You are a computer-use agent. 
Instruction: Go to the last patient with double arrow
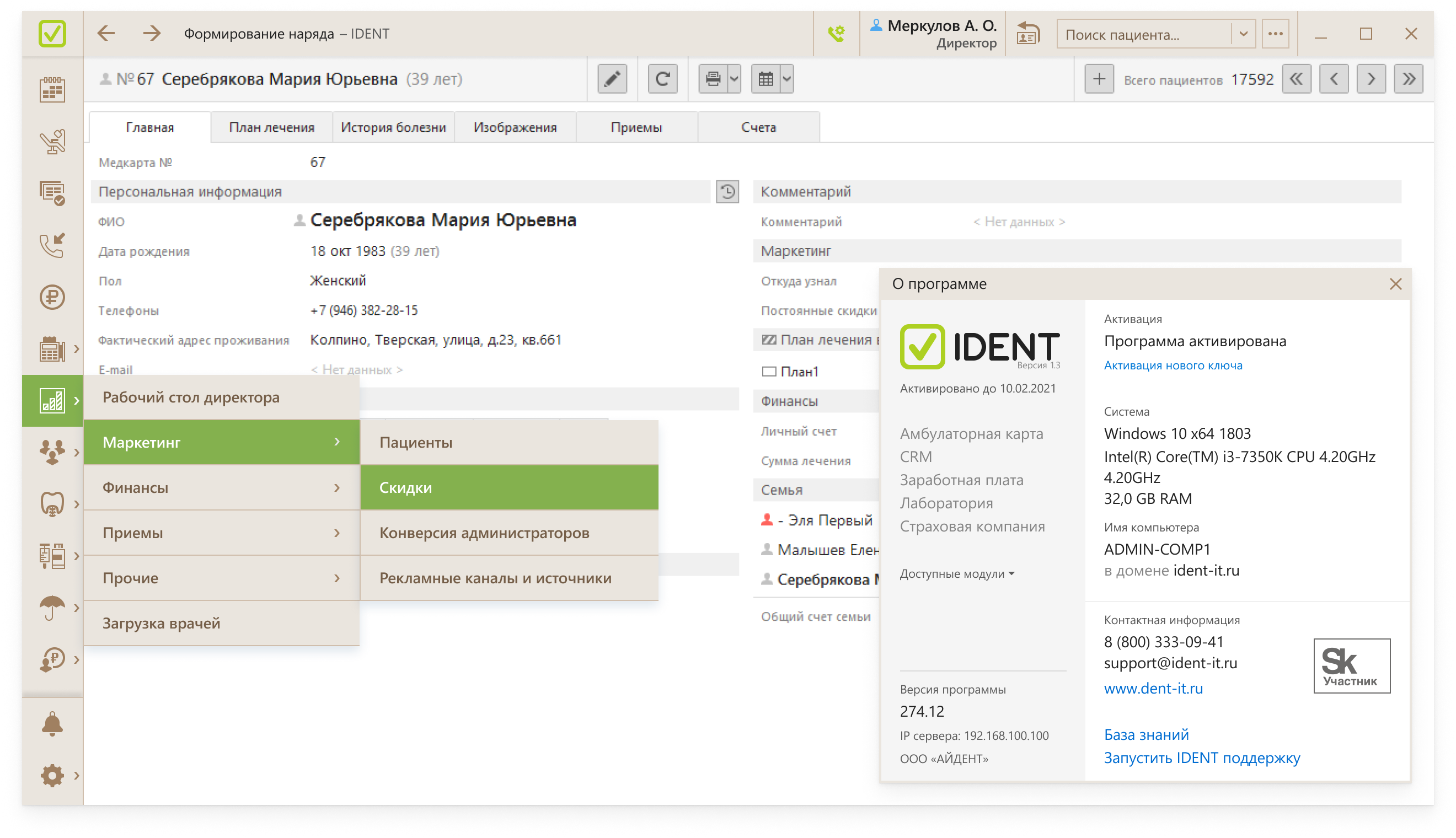pyautogui.click(x=1408, y=79)
